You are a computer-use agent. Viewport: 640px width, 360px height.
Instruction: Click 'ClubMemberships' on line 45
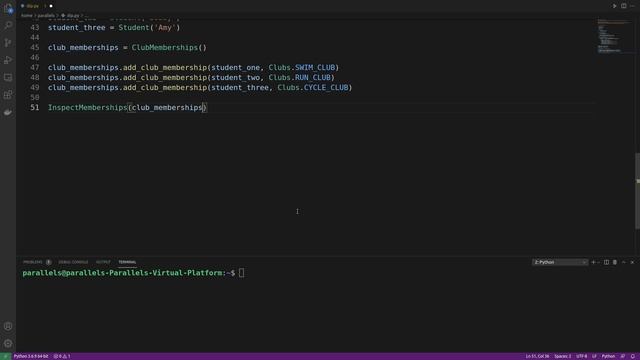pos(164,47)
